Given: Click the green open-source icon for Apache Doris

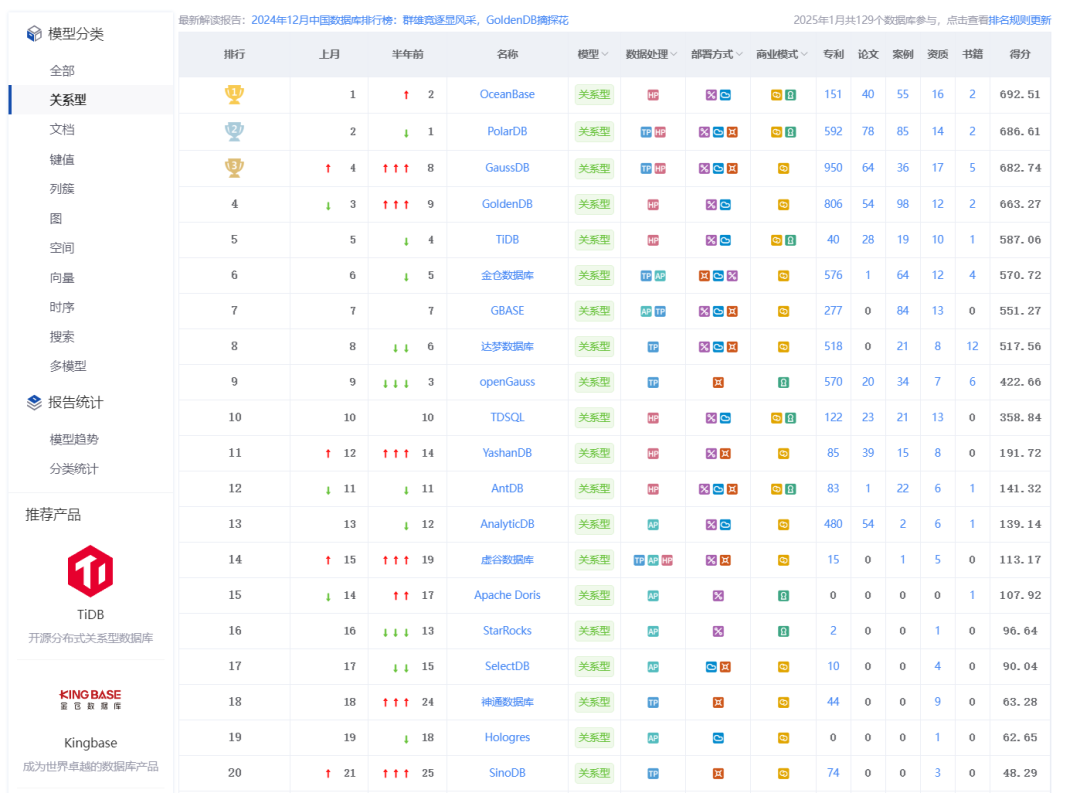Looking at the screenshot, I should click(783, 596).
